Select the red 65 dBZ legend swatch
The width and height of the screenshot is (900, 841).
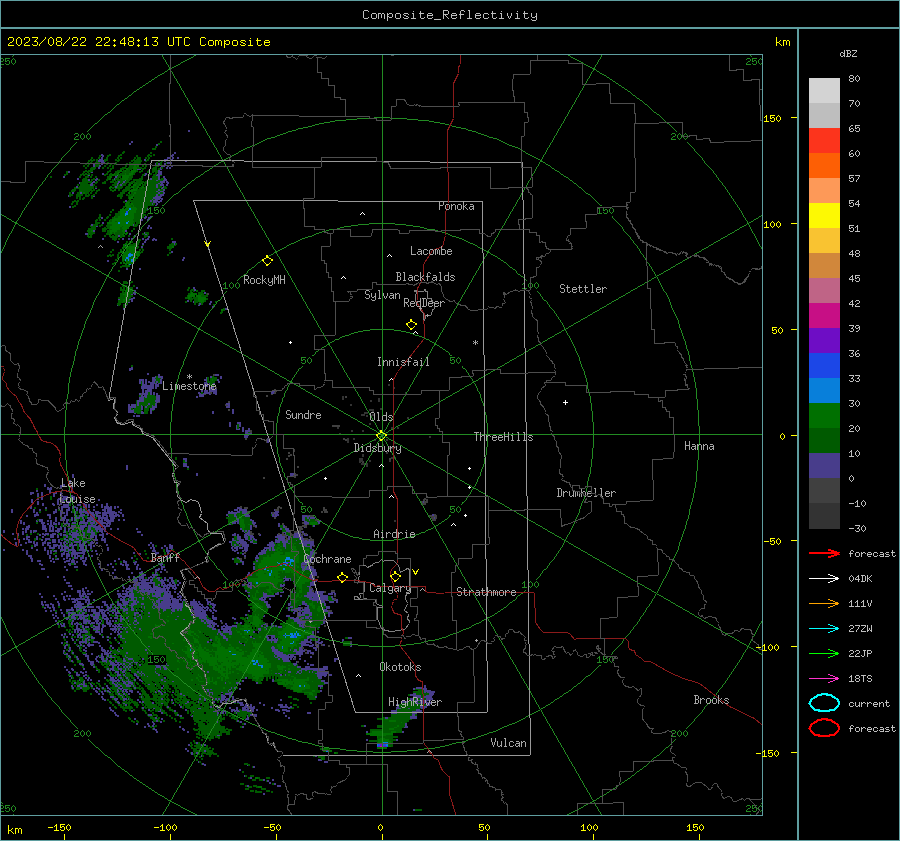point(824,140)
